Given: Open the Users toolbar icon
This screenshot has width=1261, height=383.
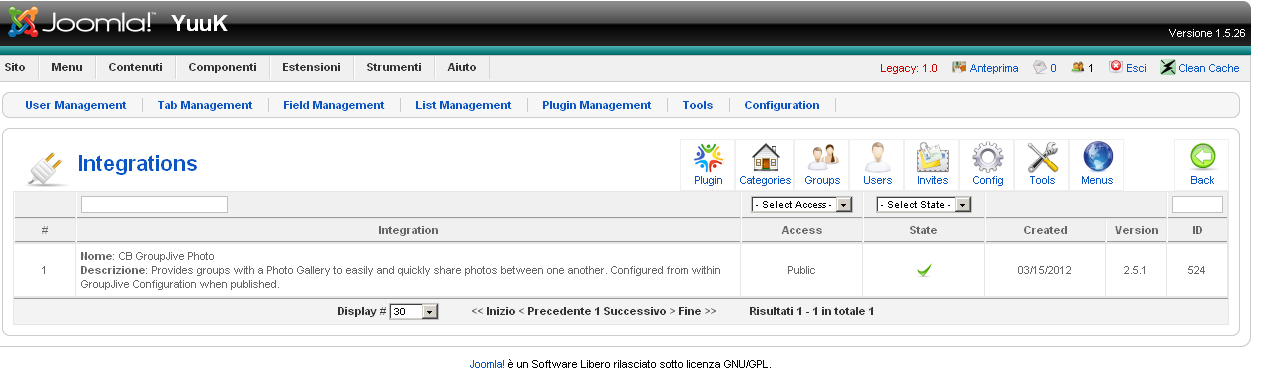Looking at the screenshot, I should [877, 165].
